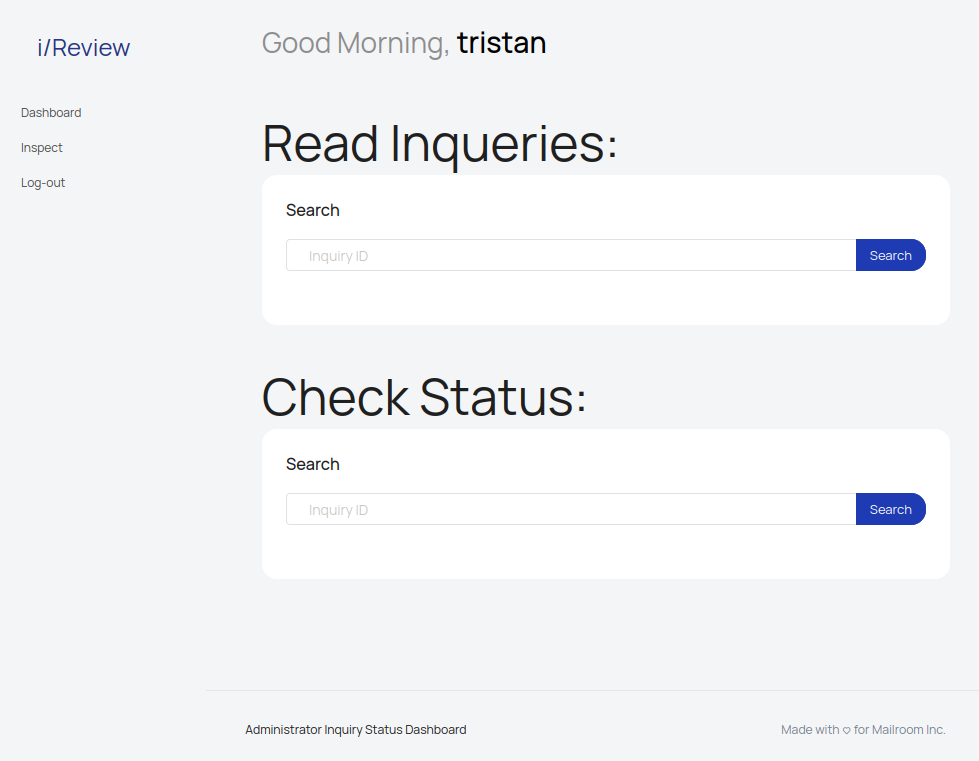979x761 pixels.
Task: Click the Mailroom Inc. text in footer
Action: point(908,730)
